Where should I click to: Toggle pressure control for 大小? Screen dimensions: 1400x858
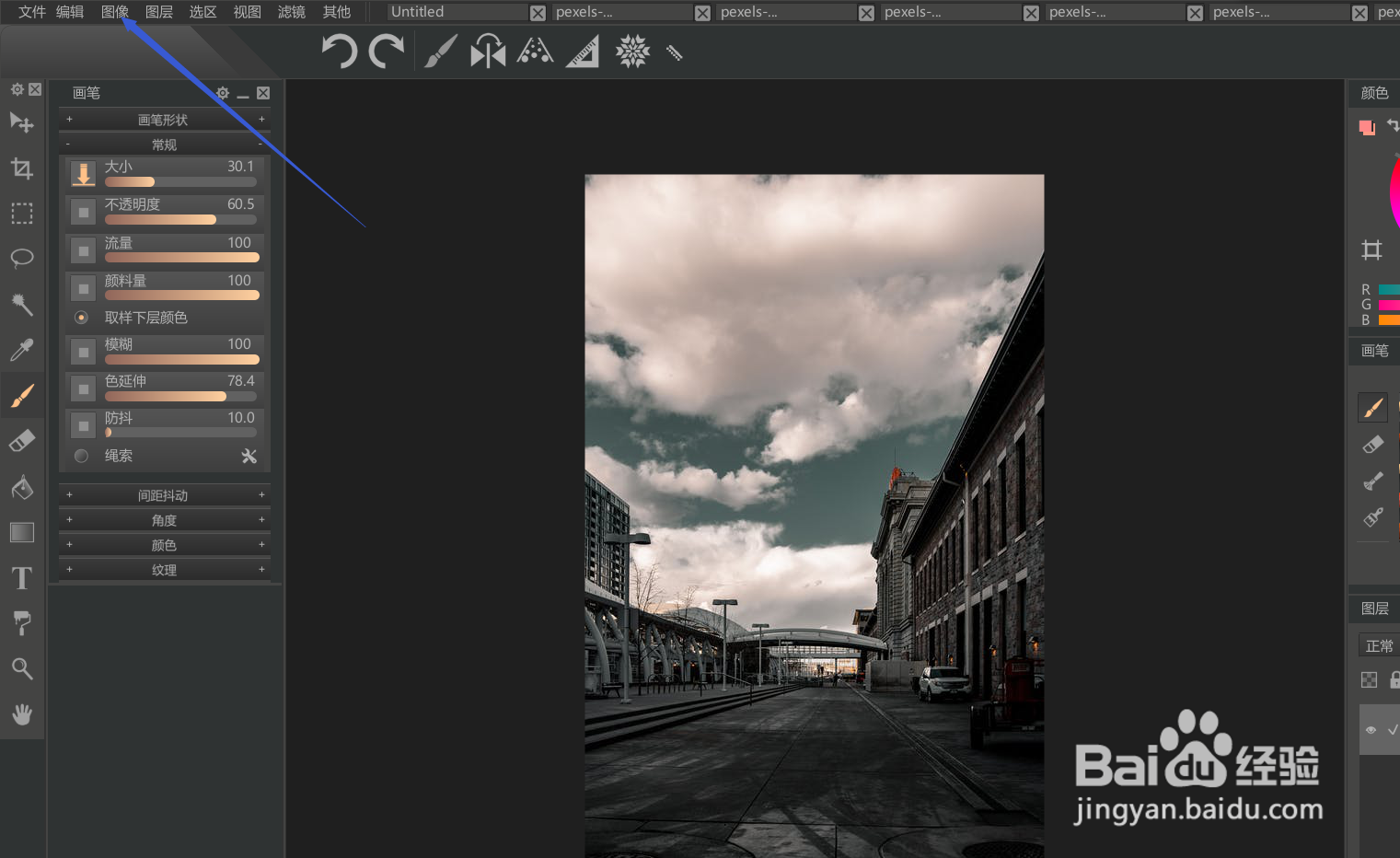tap(83, 174)
